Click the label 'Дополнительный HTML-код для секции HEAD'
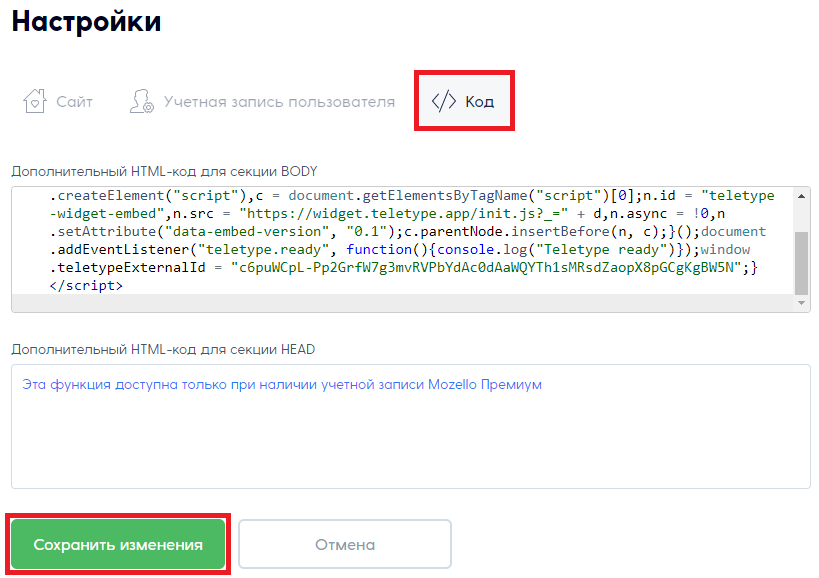The width and height of the screenshot is (819, 578). [163, 349]
